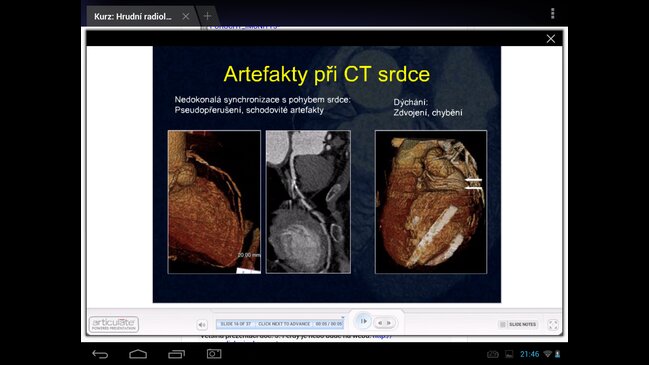The width and height of the screenshot is (649, 365).
Task: Go to the previous slide arrow
Action: click(x=380, y=323)
